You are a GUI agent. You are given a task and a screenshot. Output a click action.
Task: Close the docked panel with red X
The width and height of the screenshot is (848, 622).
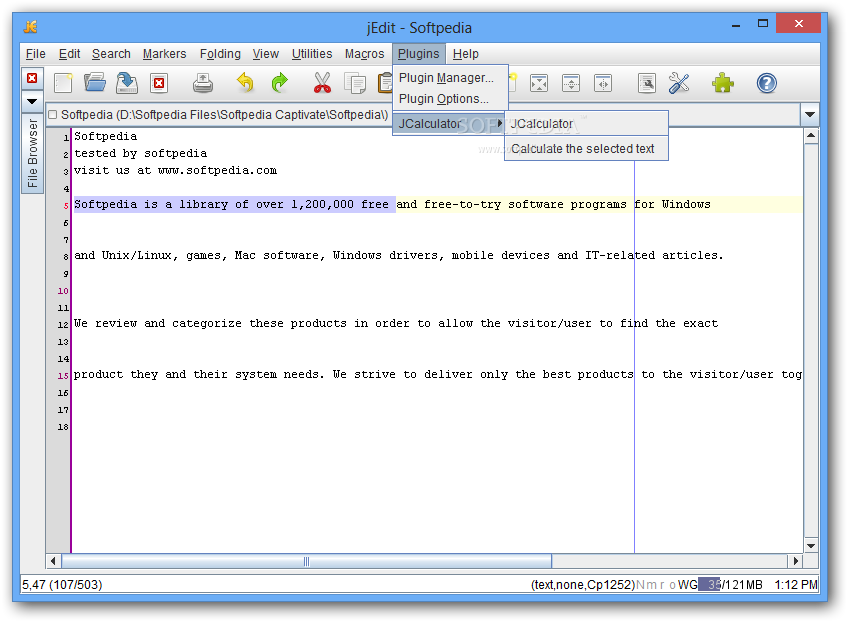[32, 78]
